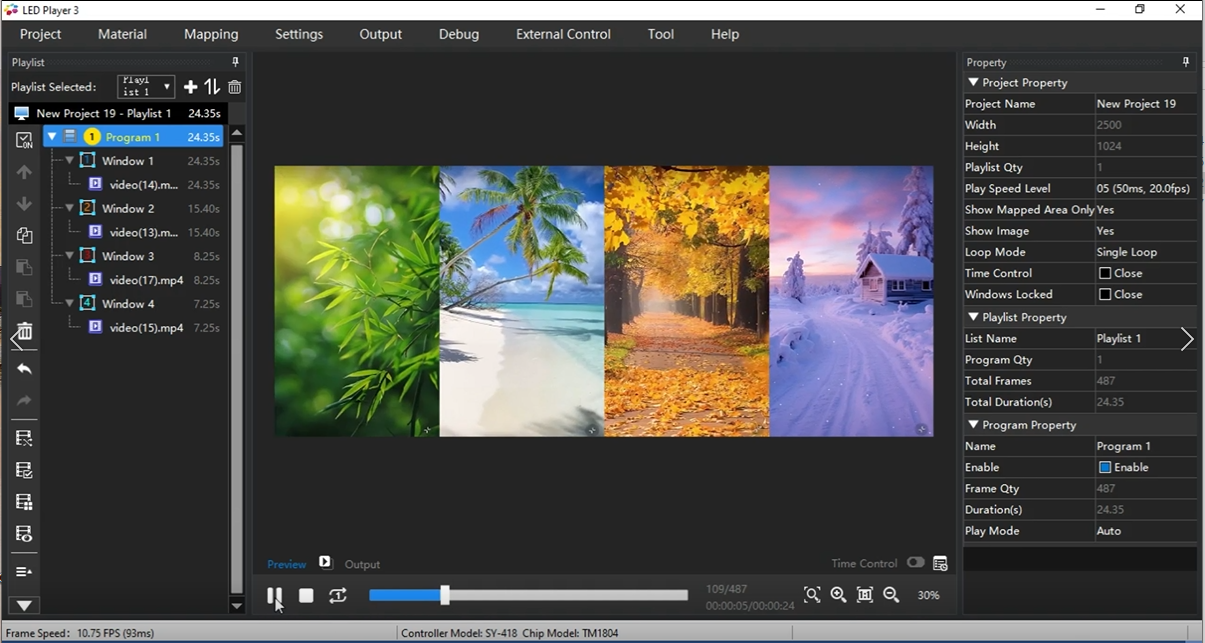Stop the preview playback

(x=306, y=596)
